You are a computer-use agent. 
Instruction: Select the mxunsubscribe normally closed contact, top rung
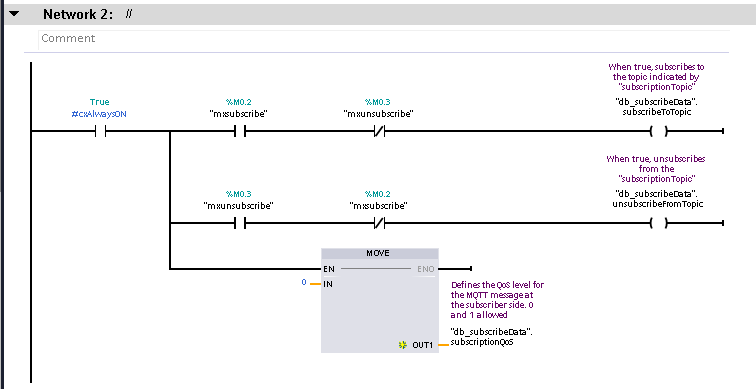tap(379, 131)
